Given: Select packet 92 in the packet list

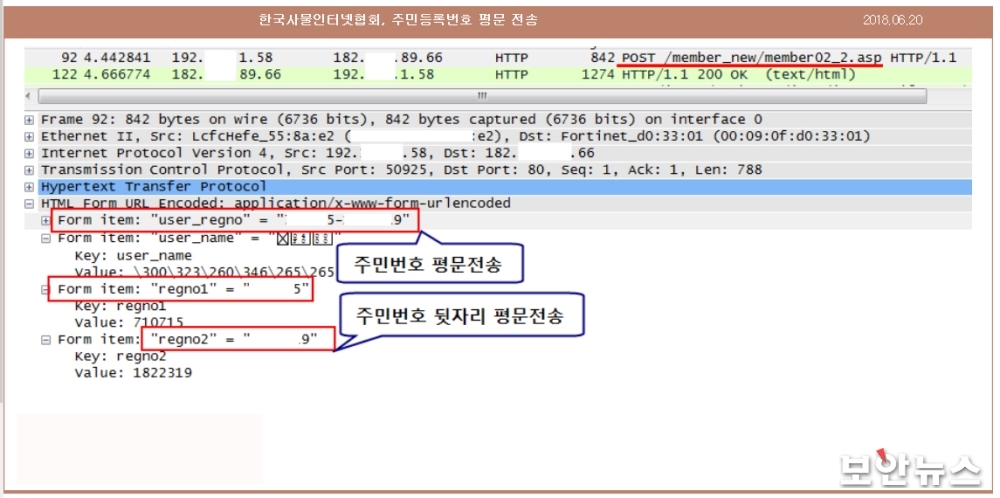Looking at the screenshot, I should tap(497, 58).
